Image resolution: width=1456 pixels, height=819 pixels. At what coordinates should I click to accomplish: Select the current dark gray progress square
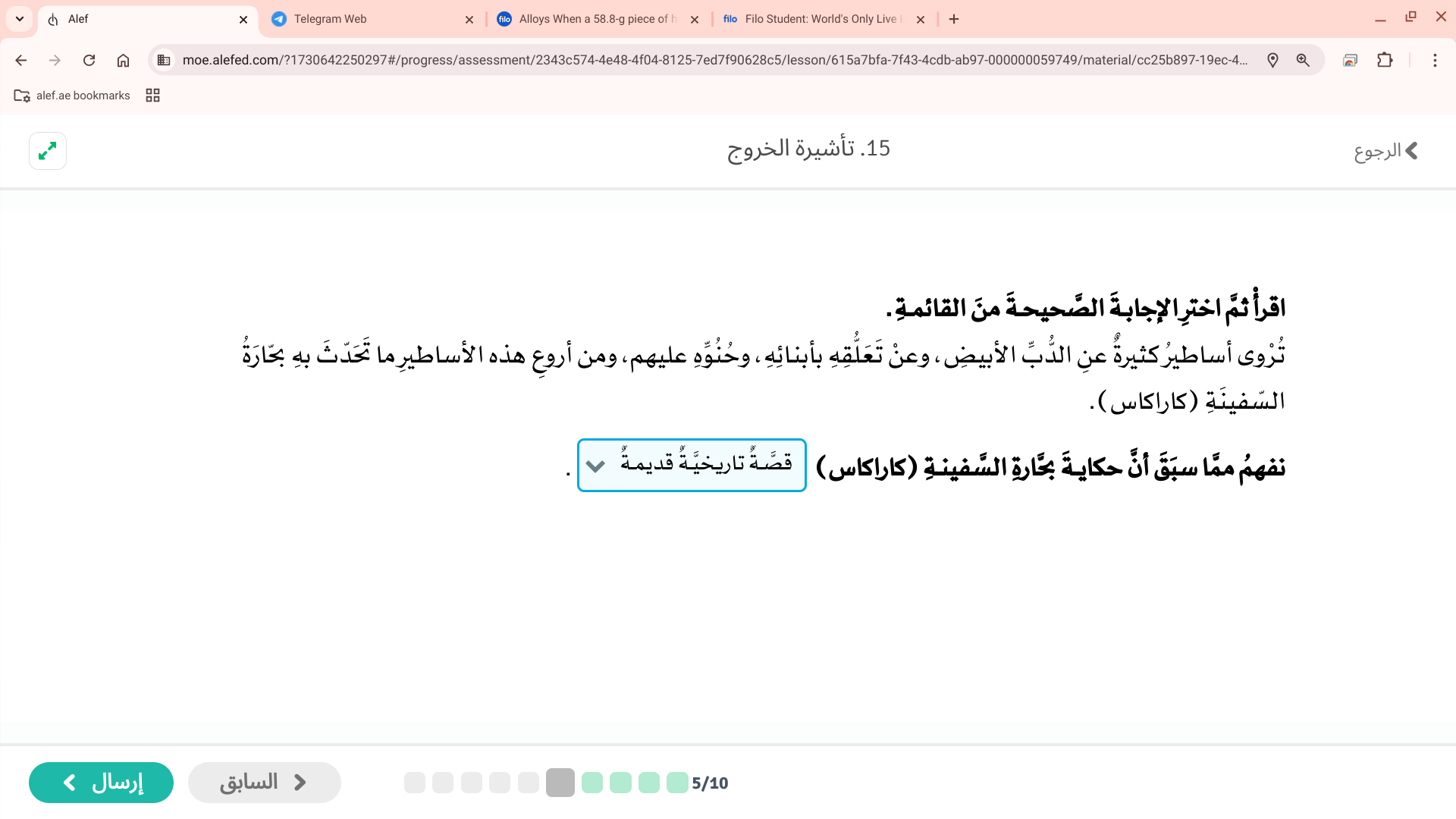point(560,783)
